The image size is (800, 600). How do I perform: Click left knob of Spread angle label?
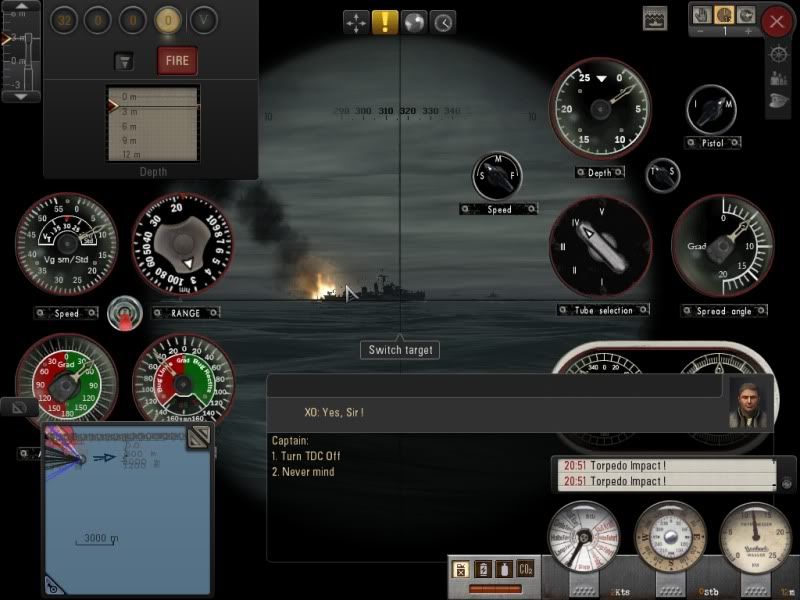[x=687, y=311]
